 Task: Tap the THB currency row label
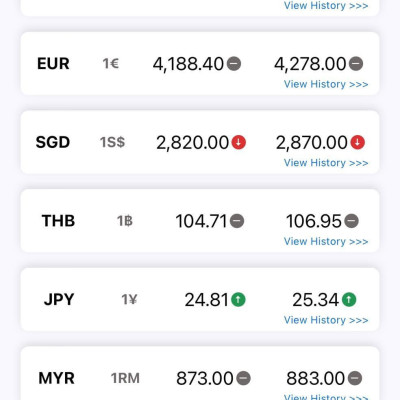[x=58, y=221]
